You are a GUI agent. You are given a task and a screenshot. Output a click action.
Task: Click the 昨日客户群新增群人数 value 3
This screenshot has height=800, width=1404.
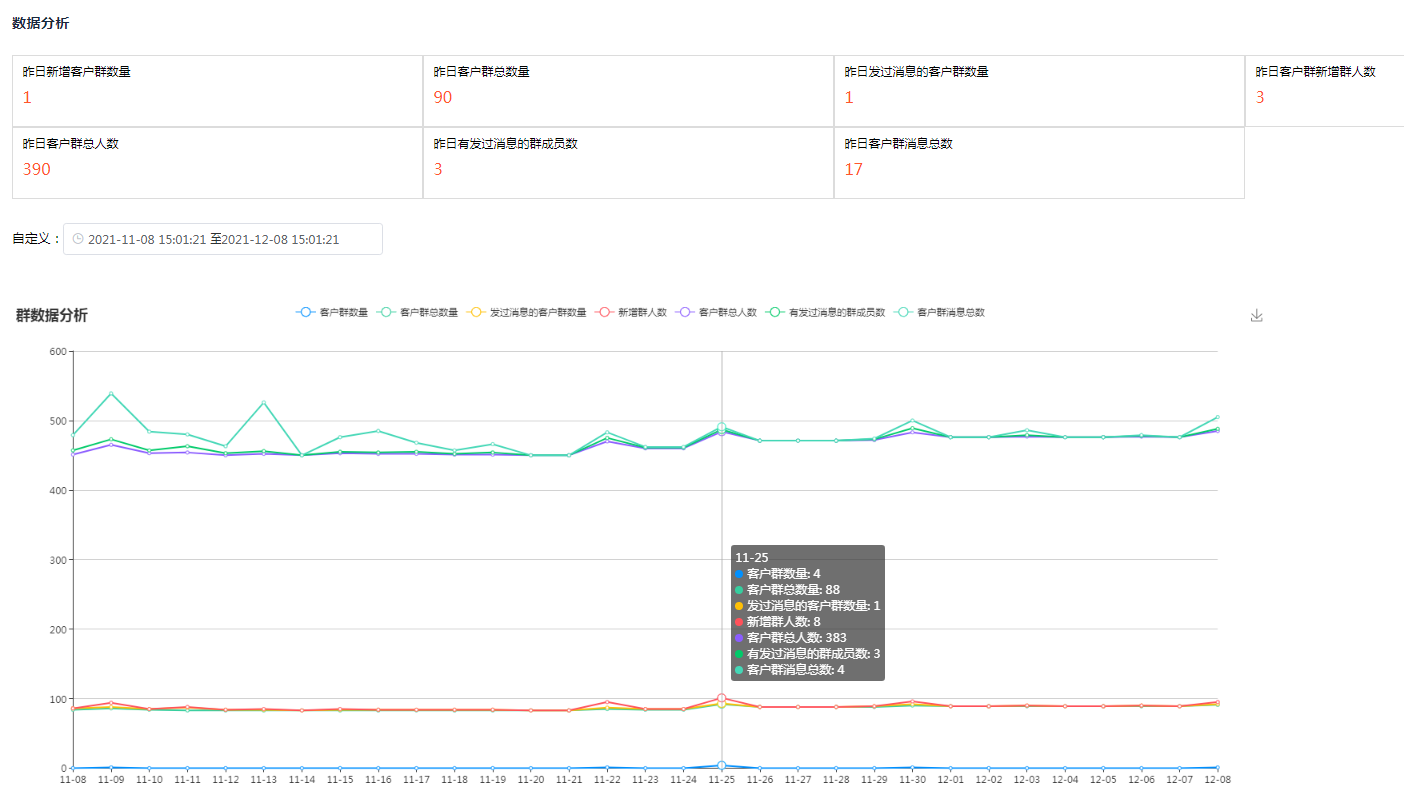coord(1260,97)
